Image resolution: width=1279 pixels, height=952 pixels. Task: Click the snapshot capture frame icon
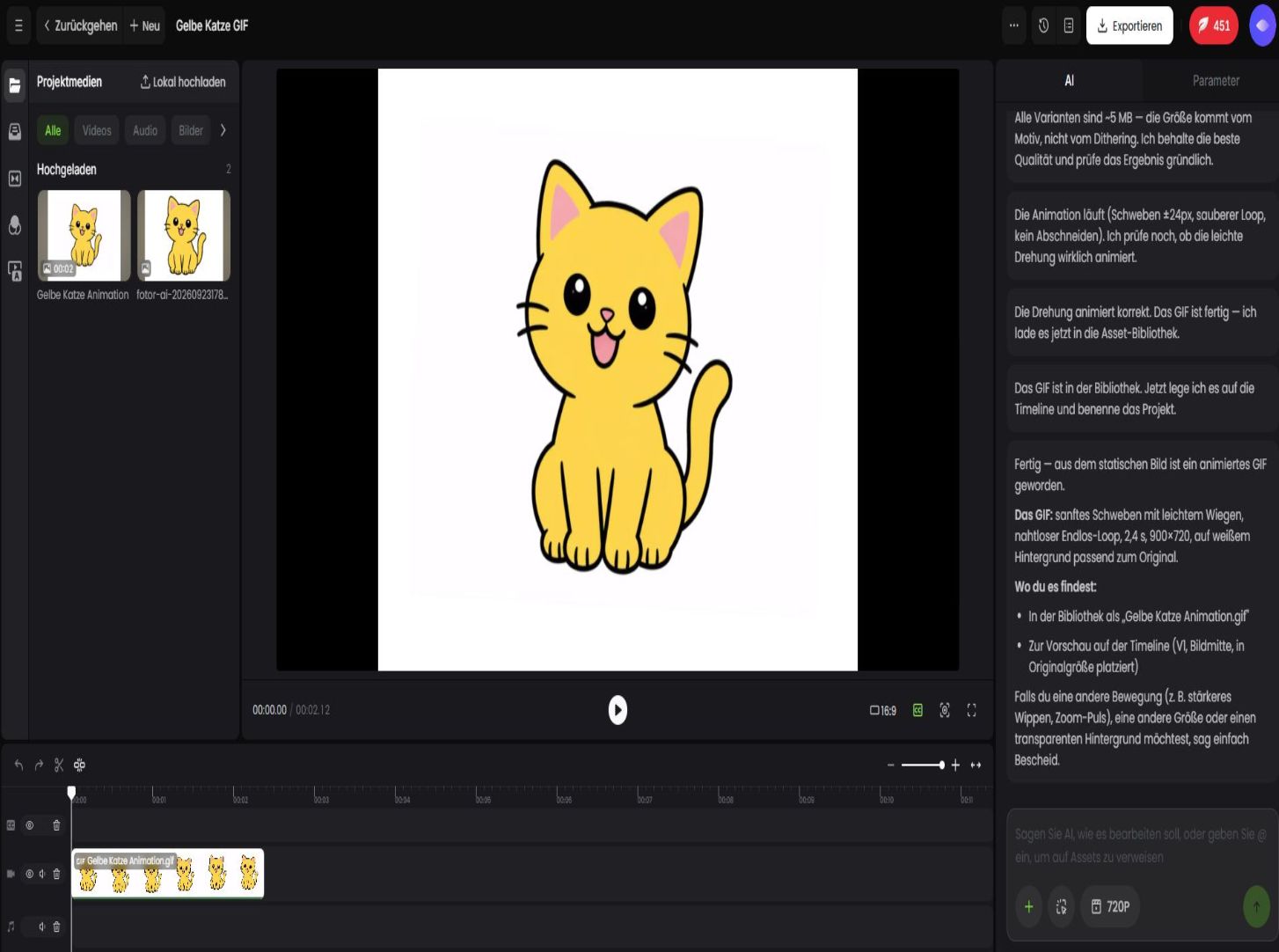945,710
